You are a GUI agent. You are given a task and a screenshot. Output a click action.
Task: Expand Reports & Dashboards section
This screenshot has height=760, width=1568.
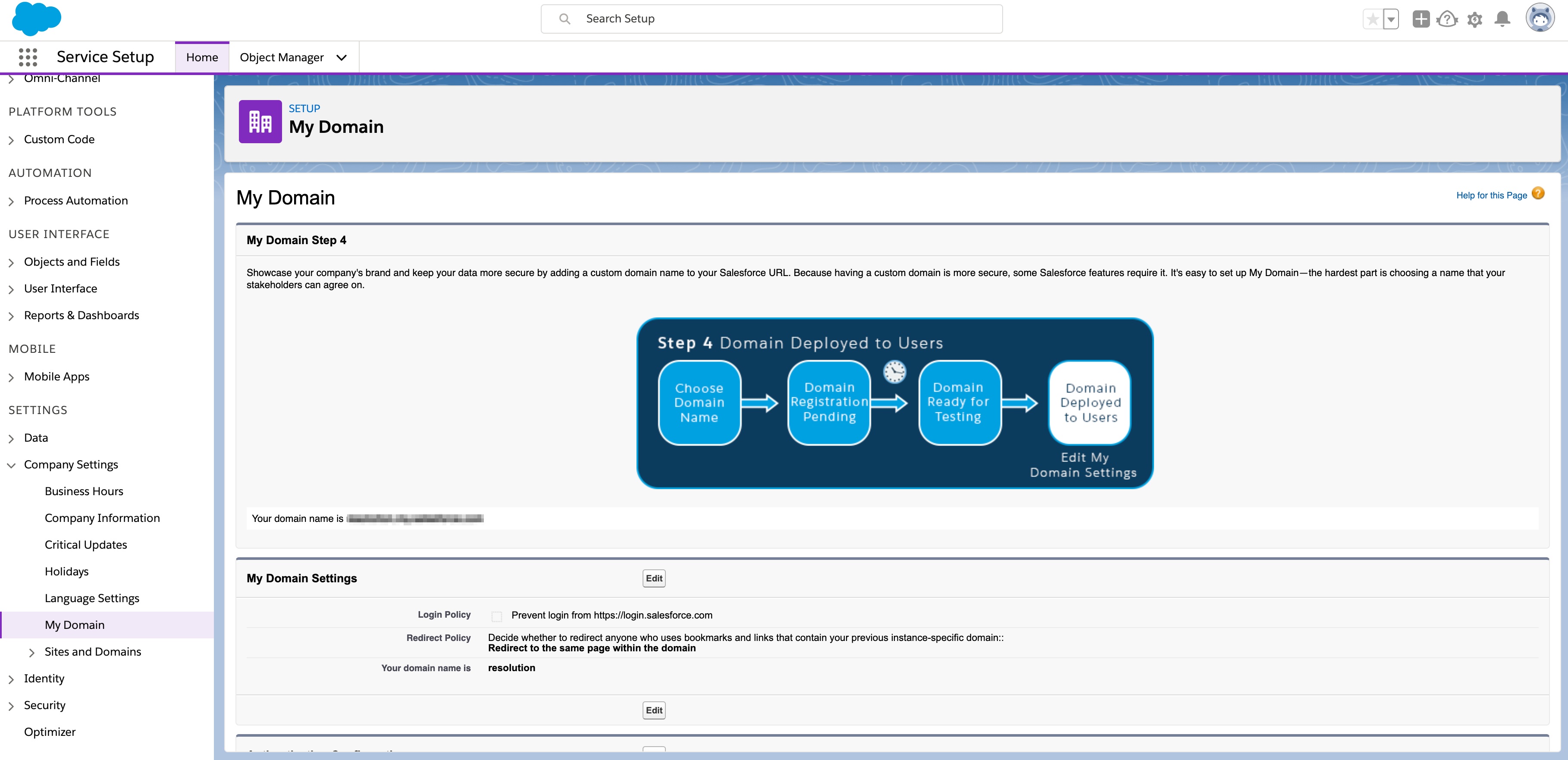point(12,316)
